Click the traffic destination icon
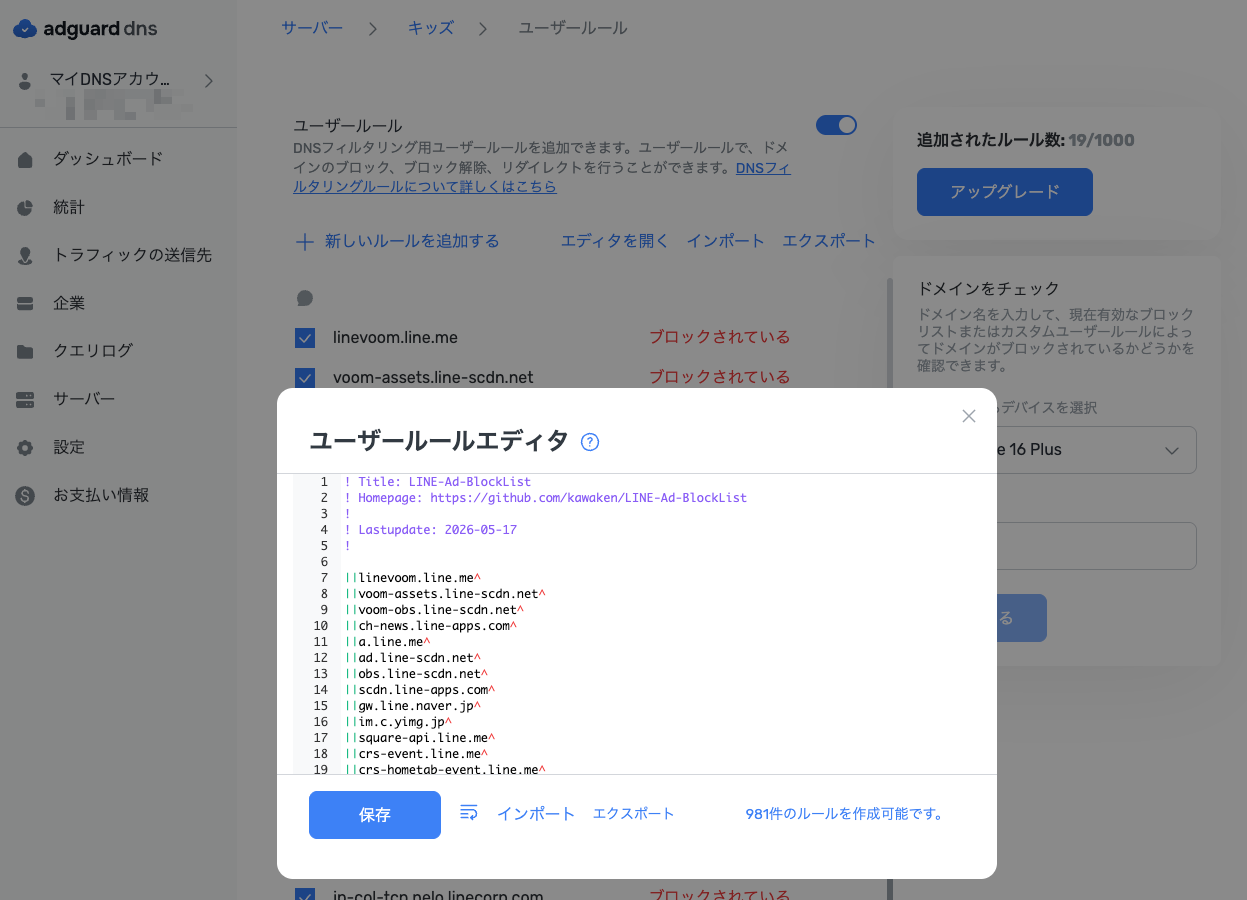This screenshot has width=1247, height=900. 26,256
